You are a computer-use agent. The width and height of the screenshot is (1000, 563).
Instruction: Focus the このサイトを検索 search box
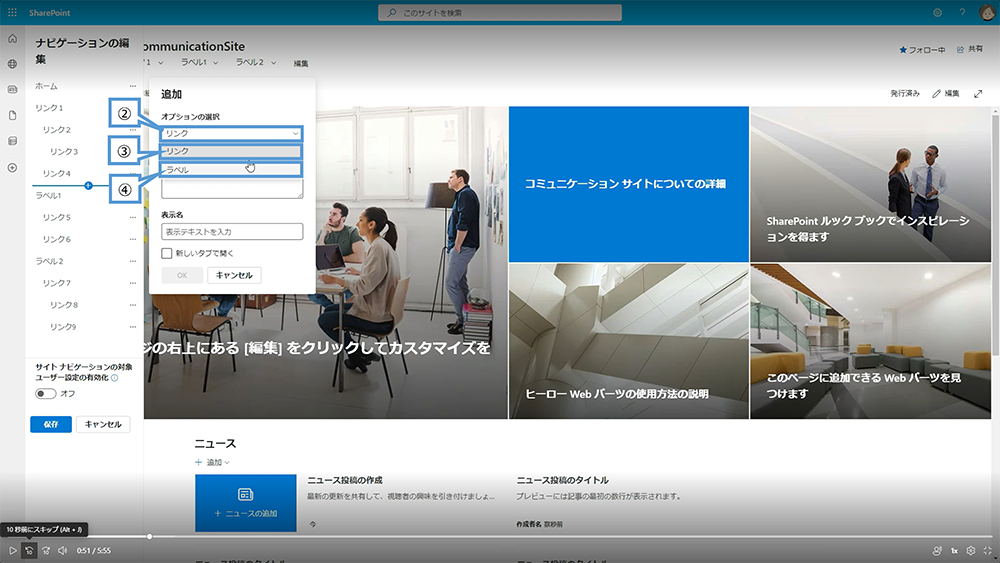point(500,12)
